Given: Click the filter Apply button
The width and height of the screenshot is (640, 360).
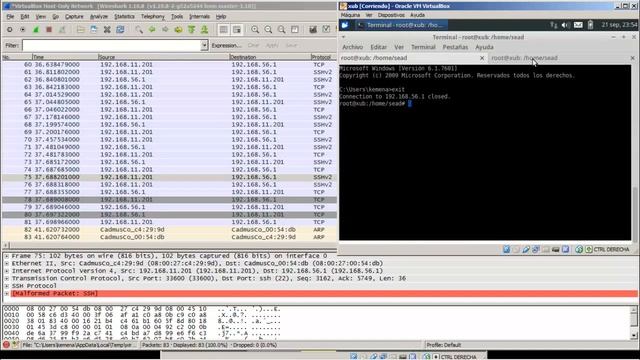Looking at the screenshot, I should tap(272, 45).
